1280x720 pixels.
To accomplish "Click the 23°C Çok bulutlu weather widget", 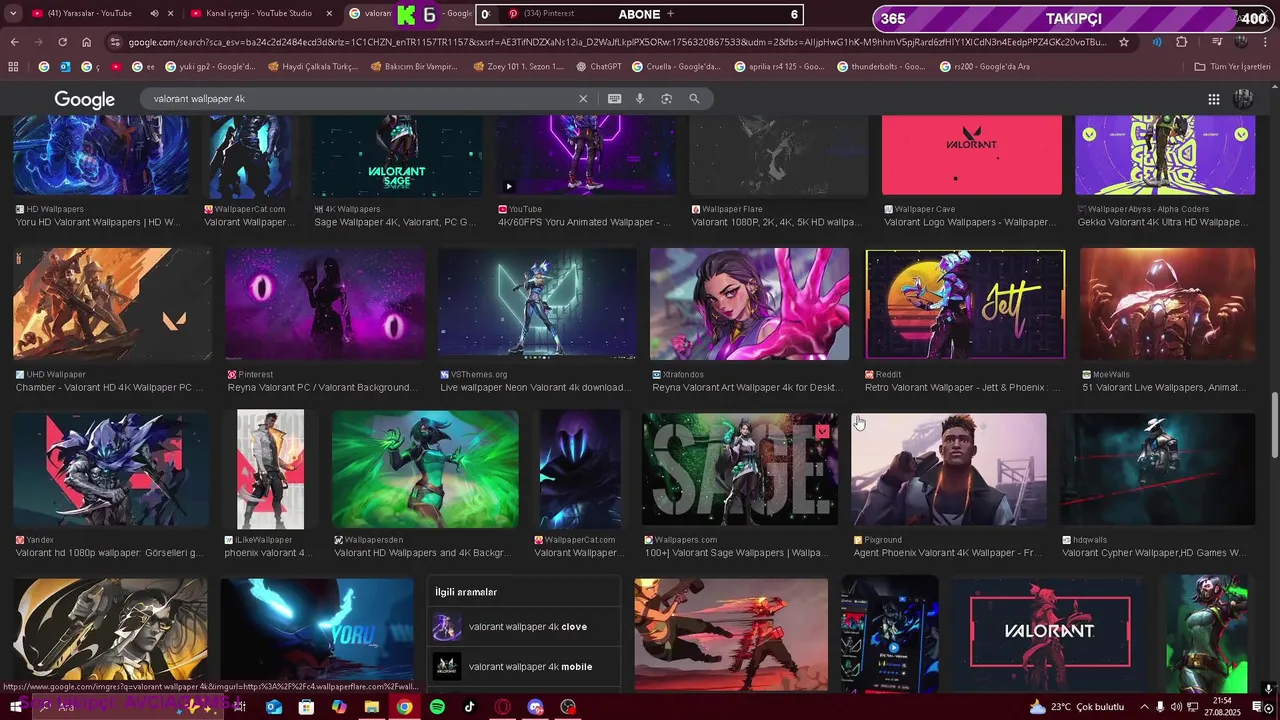I will [x=1076, y=707].
